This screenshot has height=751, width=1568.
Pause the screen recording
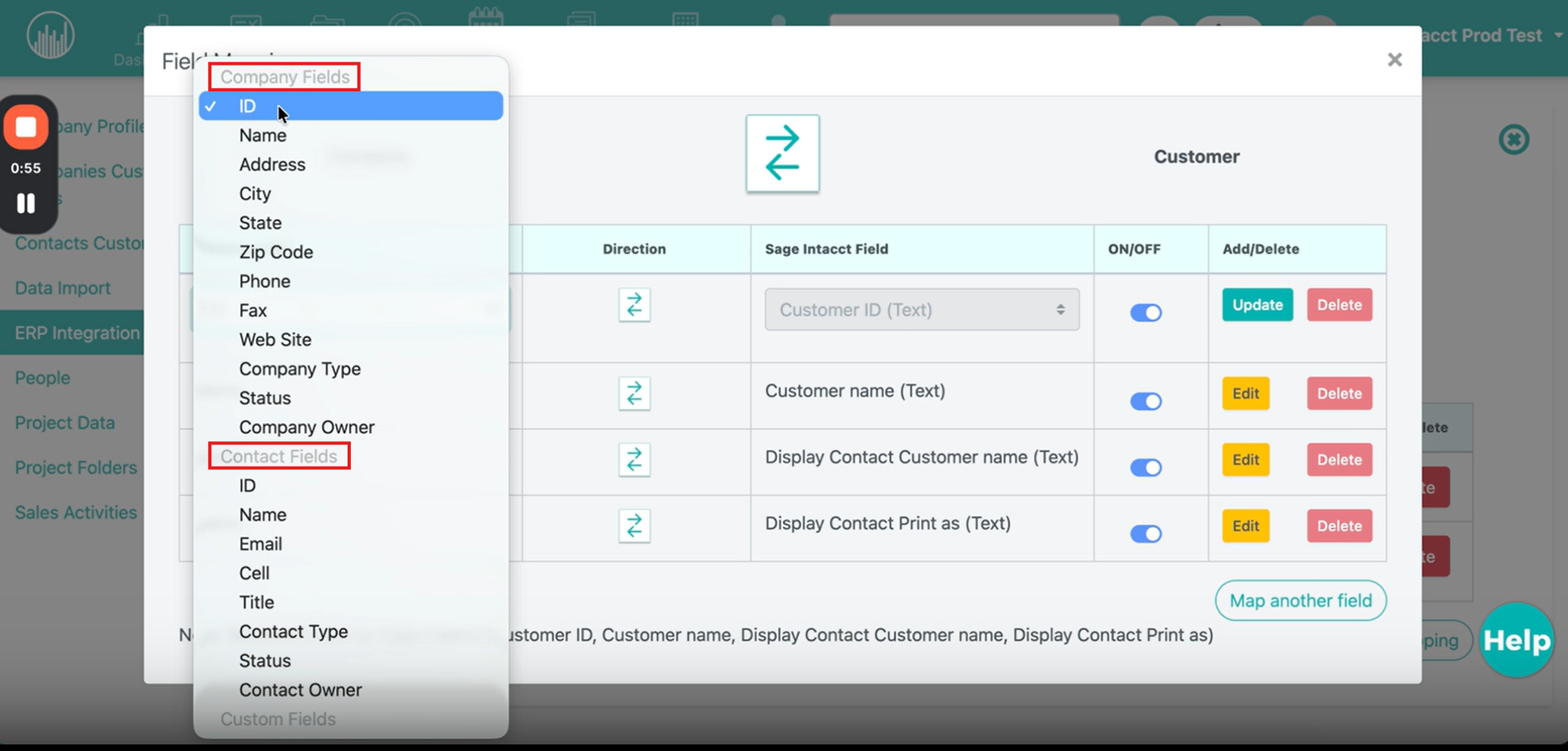point(26,203)
